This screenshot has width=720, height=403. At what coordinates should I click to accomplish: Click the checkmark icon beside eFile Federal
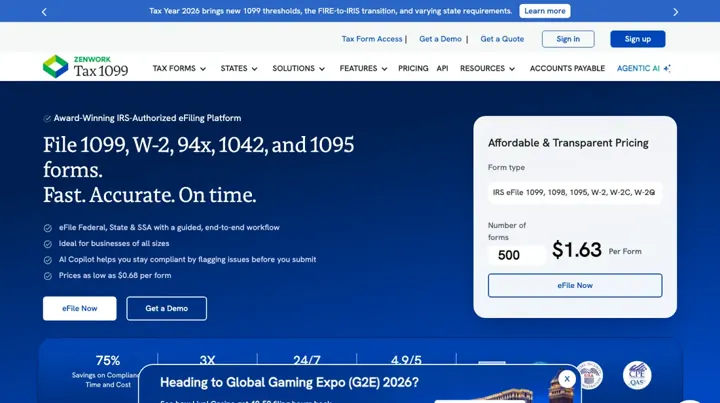pyautogui.click(x=48, y=228)
